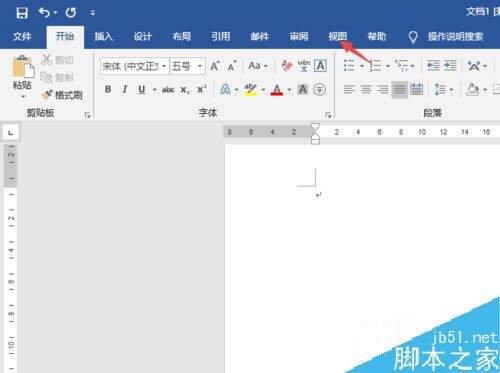The width and height of the screenshot is (500, 373).
Task: Toggle the Justify alignment button
Action: 399,89
